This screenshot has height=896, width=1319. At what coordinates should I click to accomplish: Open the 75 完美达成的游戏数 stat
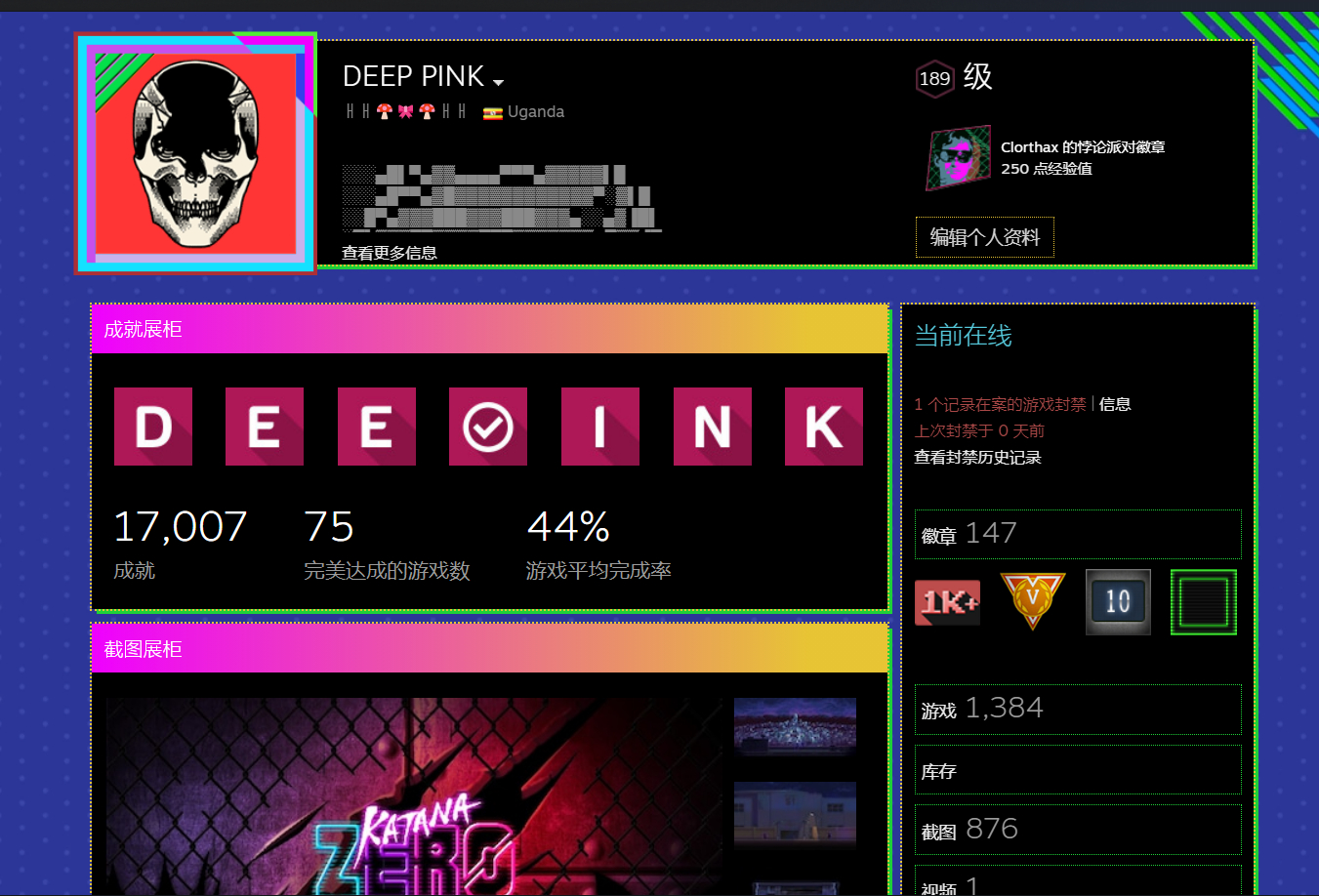coord(387,545)
